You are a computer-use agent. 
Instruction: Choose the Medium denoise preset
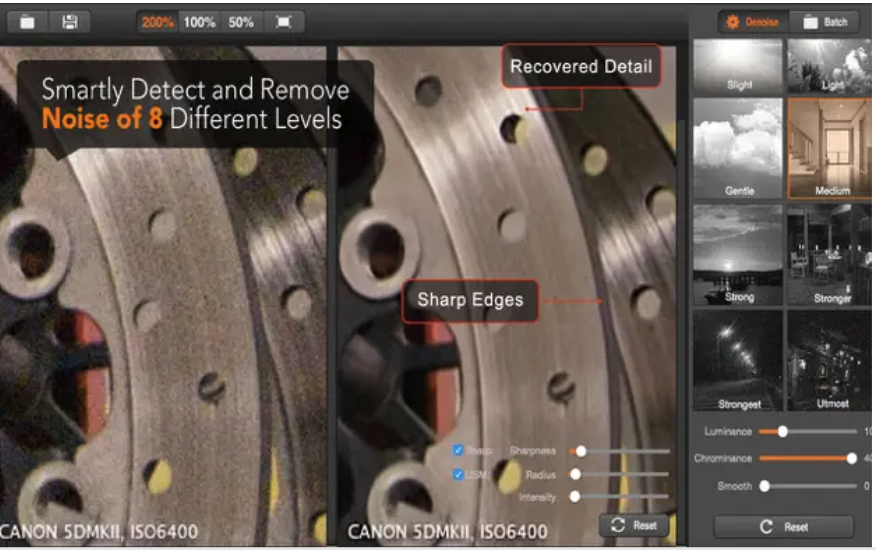pyautogui.click(x=829, y=148)
